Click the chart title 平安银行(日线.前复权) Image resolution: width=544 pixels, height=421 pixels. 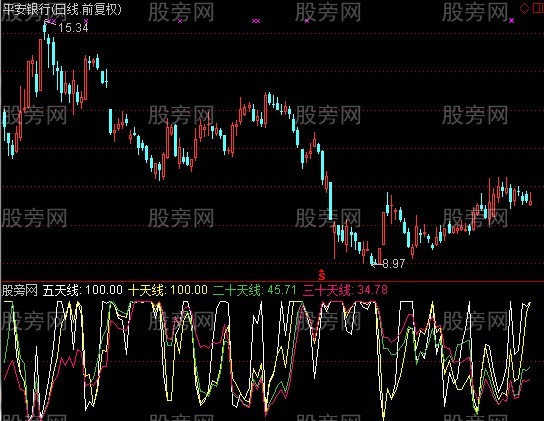[62, 9]
